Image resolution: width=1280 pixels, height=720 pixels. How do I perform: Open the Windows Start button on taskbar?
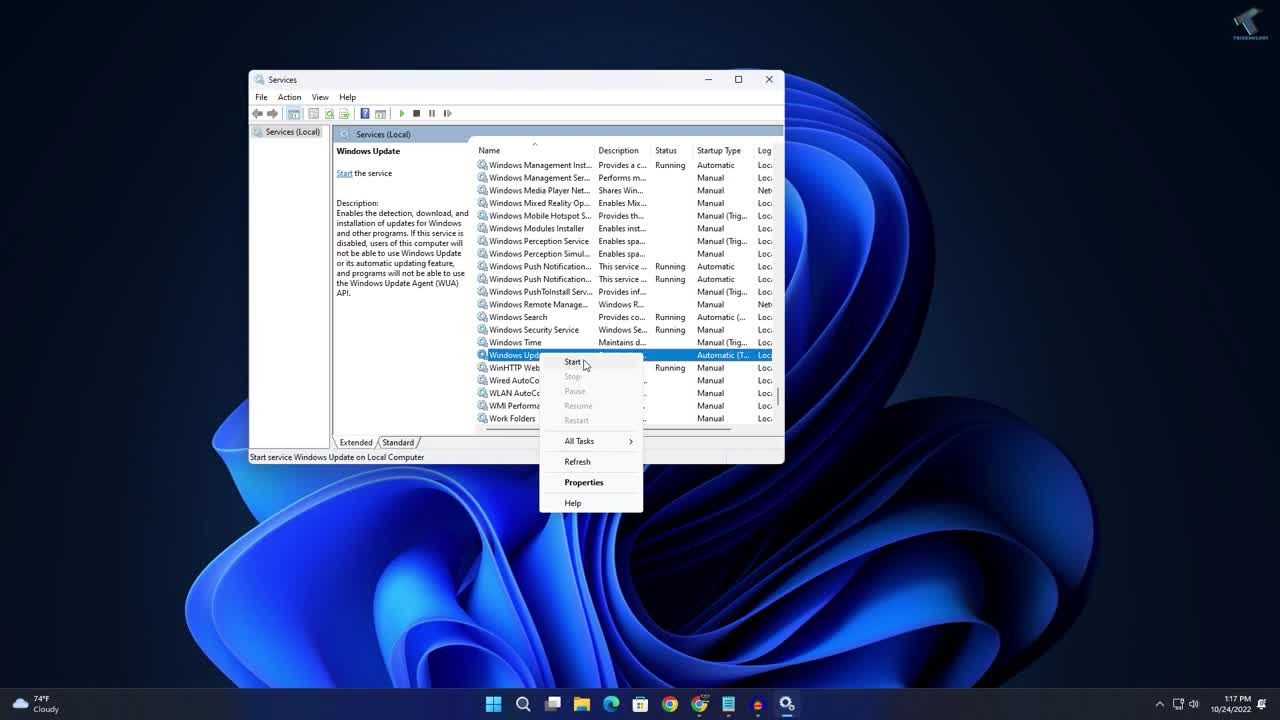coord(493,704)
